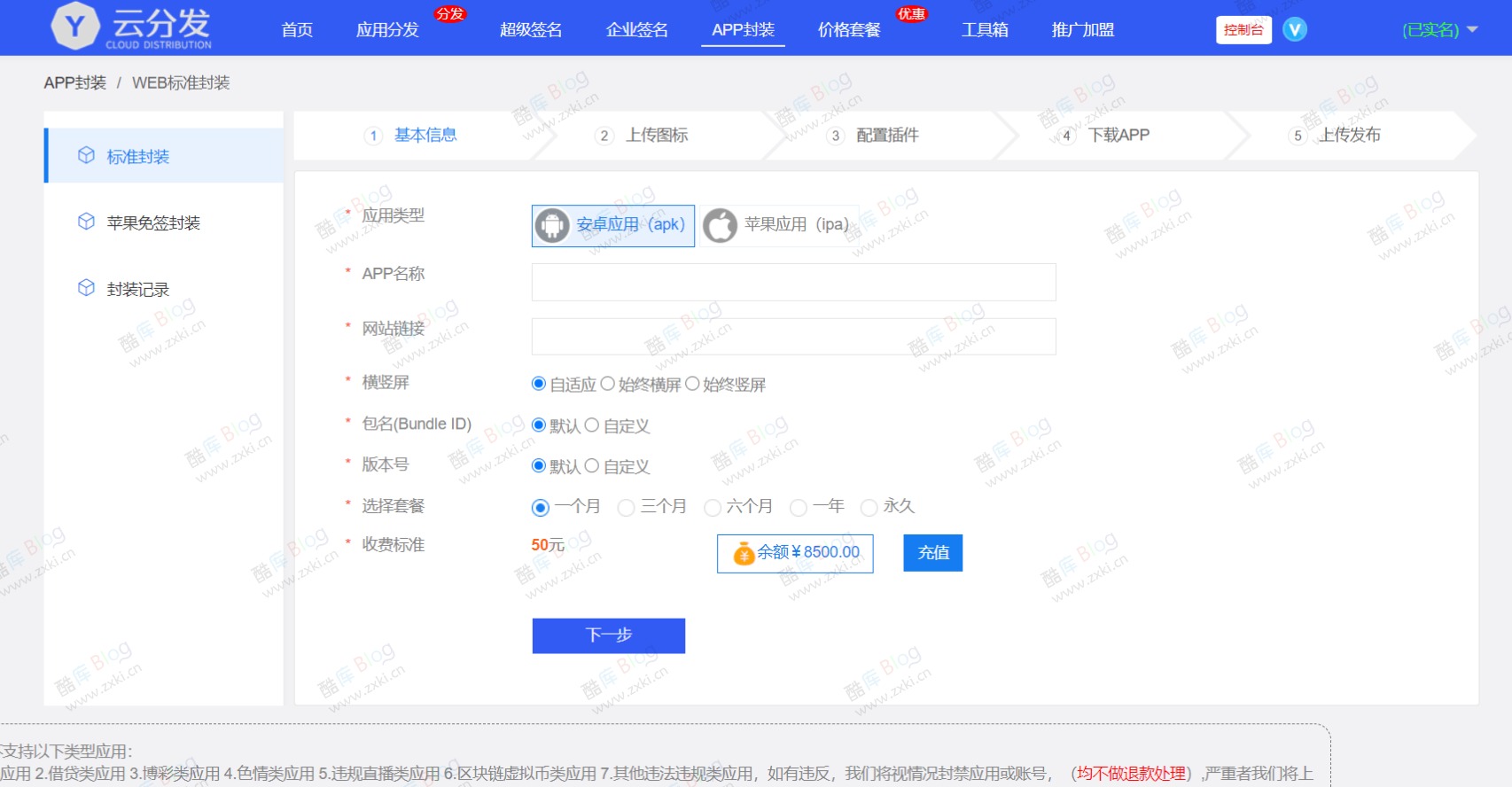
Task: Focus the APP名称 input field
Action: pos(793,282)
